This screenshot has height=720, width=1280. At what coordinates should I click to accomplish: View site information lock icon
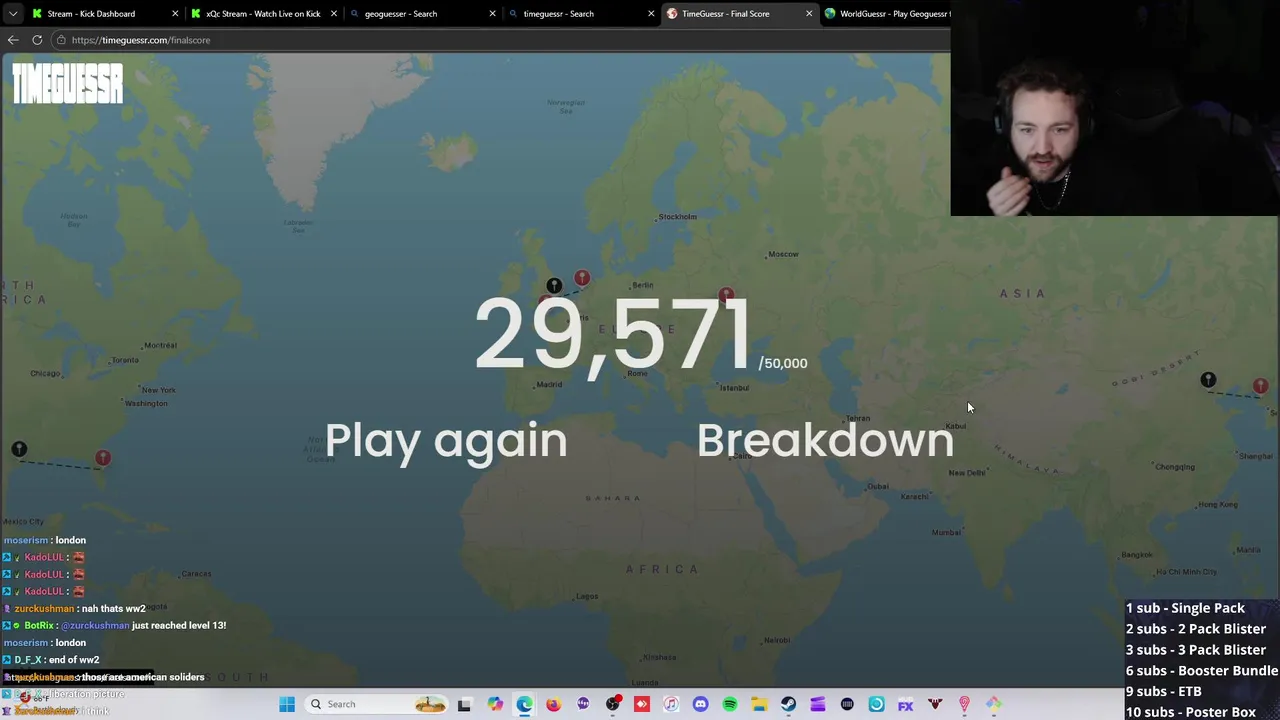coord(61,40)
